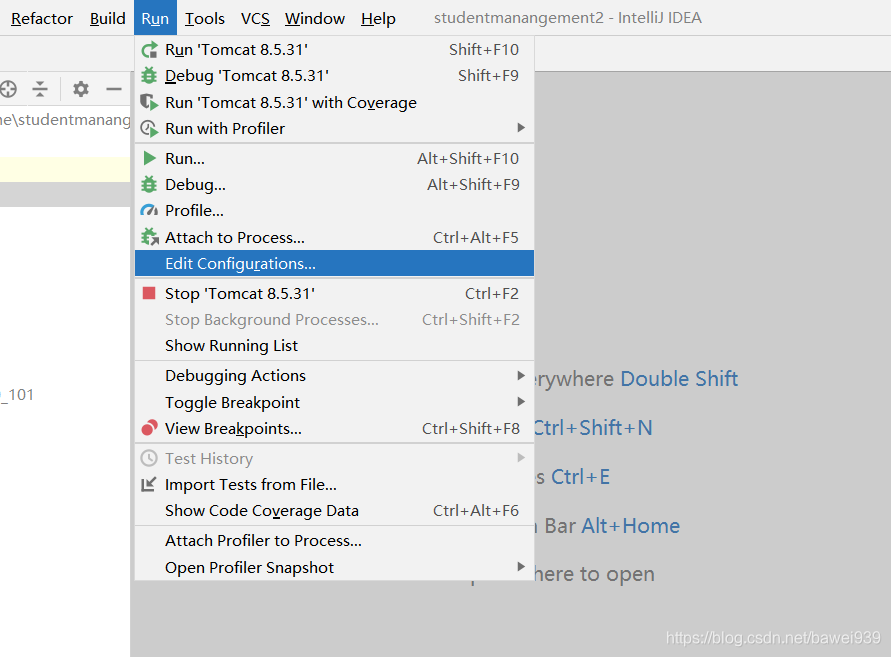This screenshot has width=891, height=657.
Task: Click the bug icon beside Debug...
Action: click(149, 184)
